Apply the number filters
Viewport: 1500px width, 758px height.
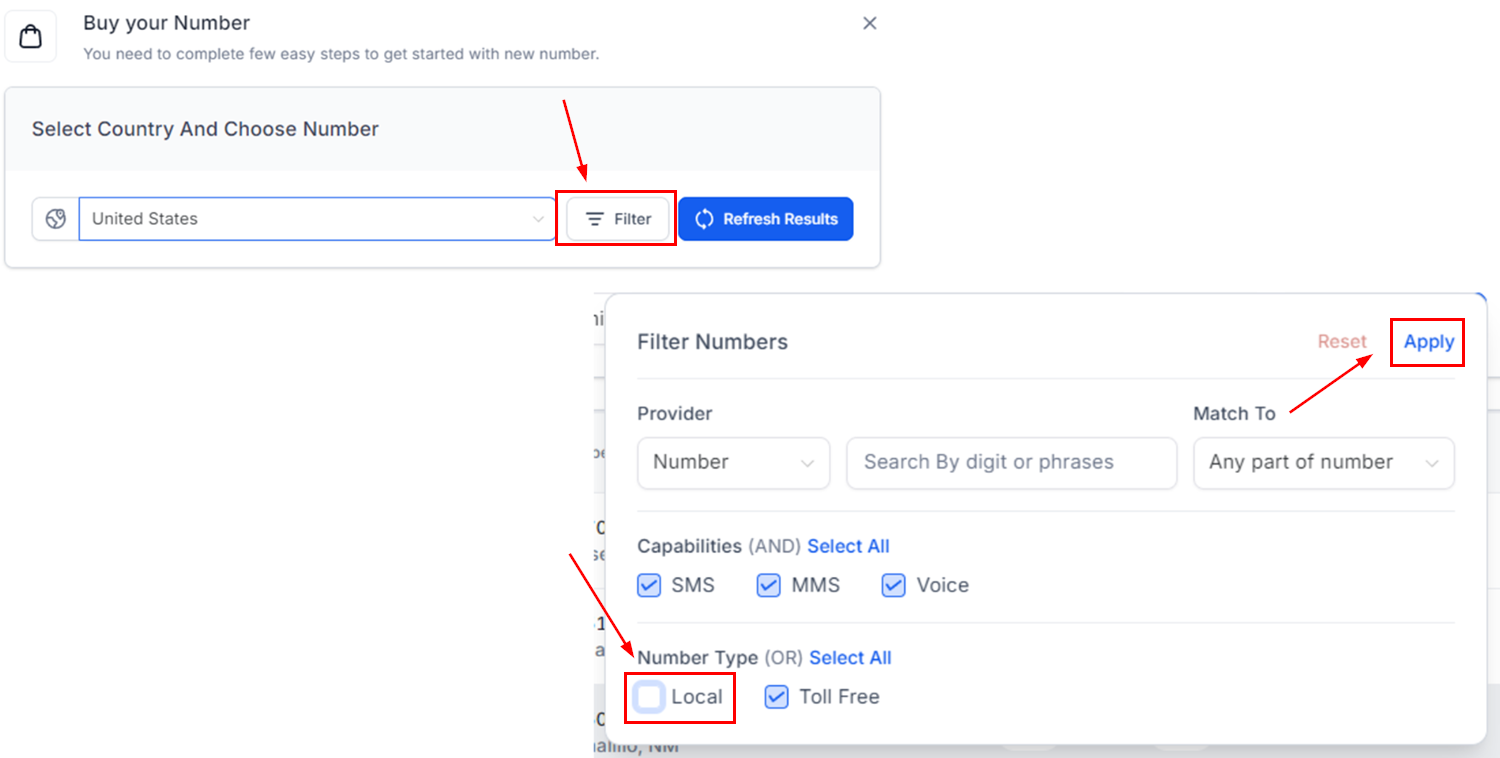coord(1428,342)
